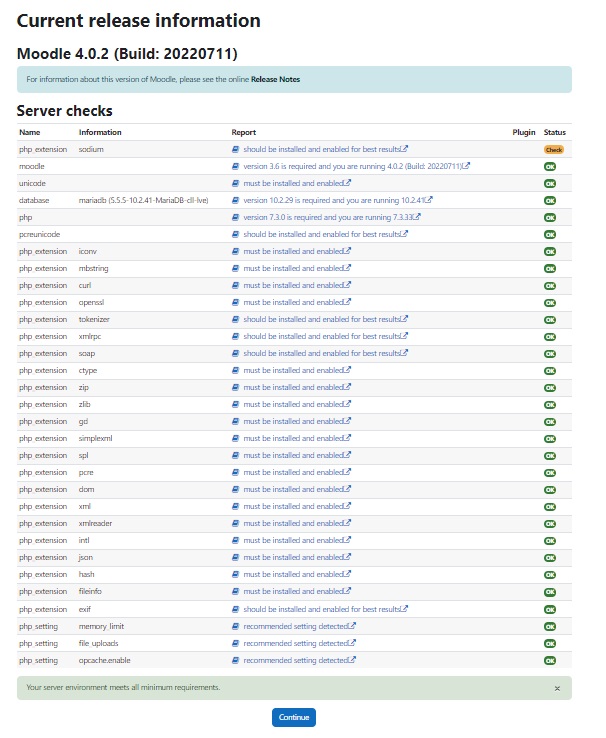Open the database version 10.2.29 required link

click(x=337, y=200)
